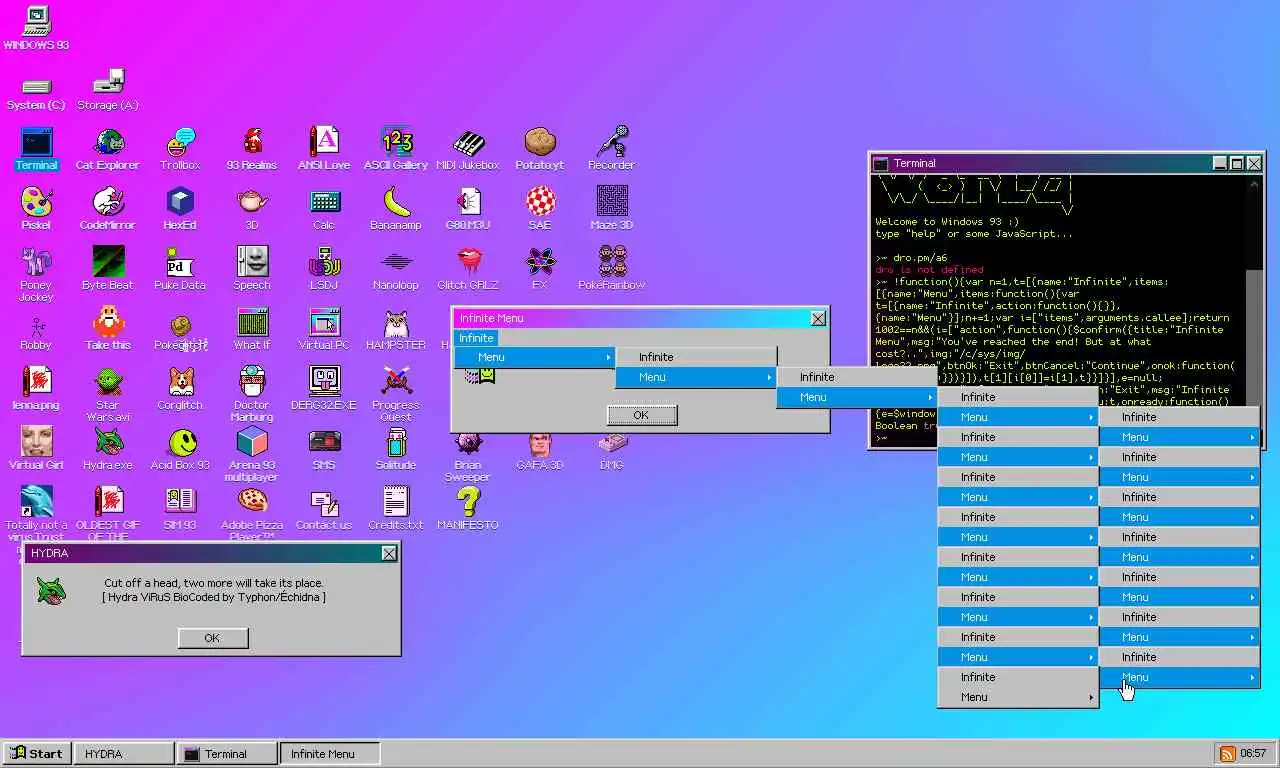This screenshot has width=1280, height=768.
Task: Open the Corglitch dog icon
Action: [x=180, y=388]
